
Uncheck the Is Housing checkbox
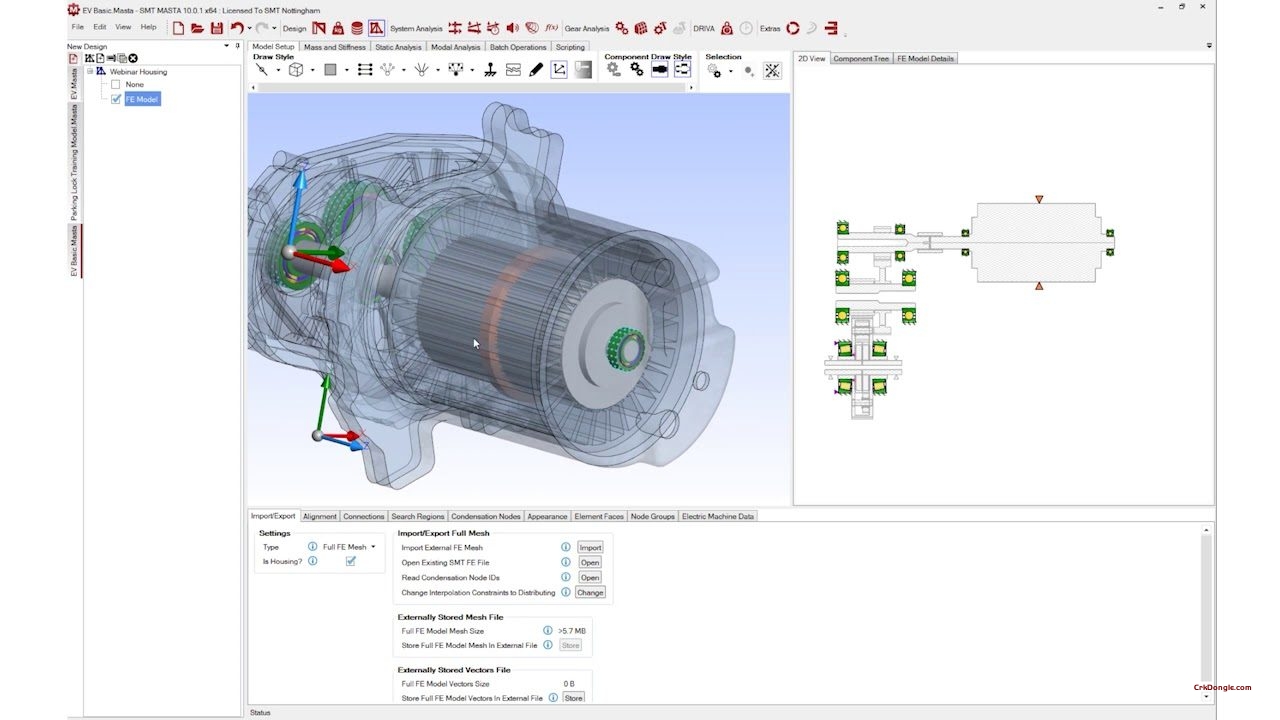pyautogui.click(x=351, y=562)
